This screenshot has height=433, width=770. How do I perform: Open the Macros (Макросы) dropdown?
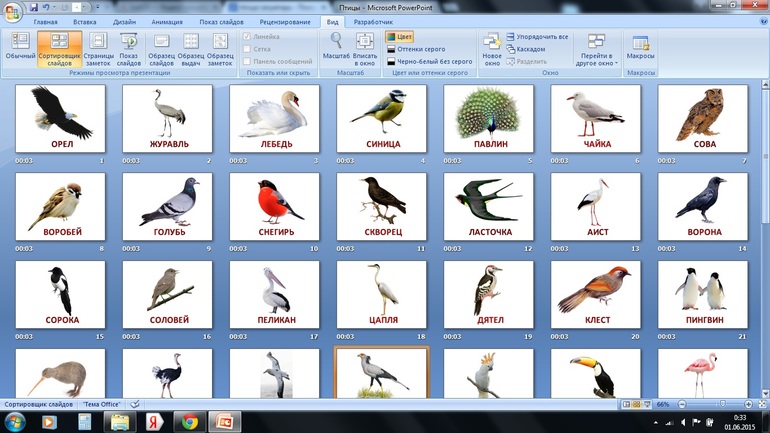(640, 47)
